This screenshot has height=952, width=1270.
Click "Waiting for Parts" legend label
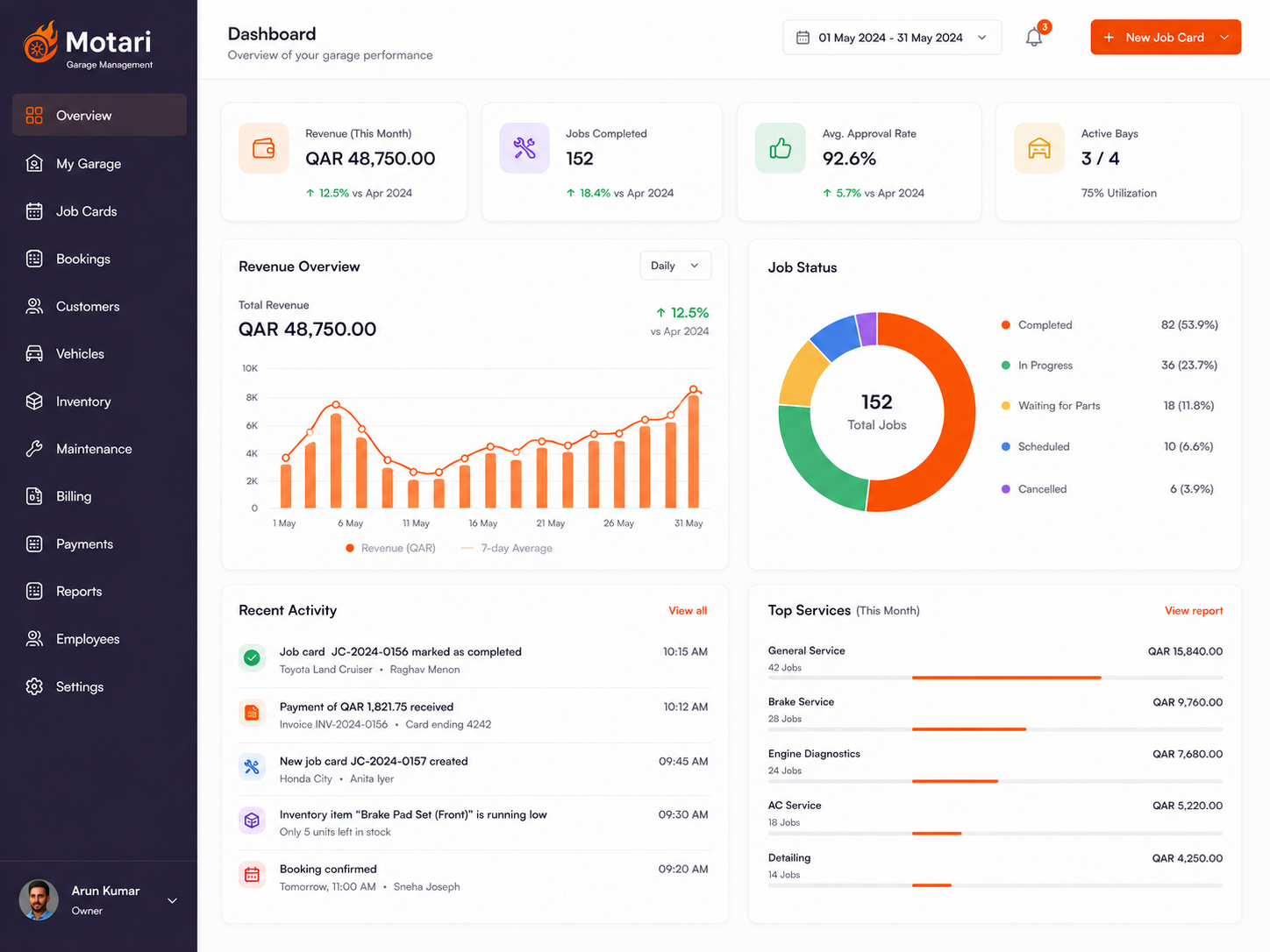point(1059,405)
